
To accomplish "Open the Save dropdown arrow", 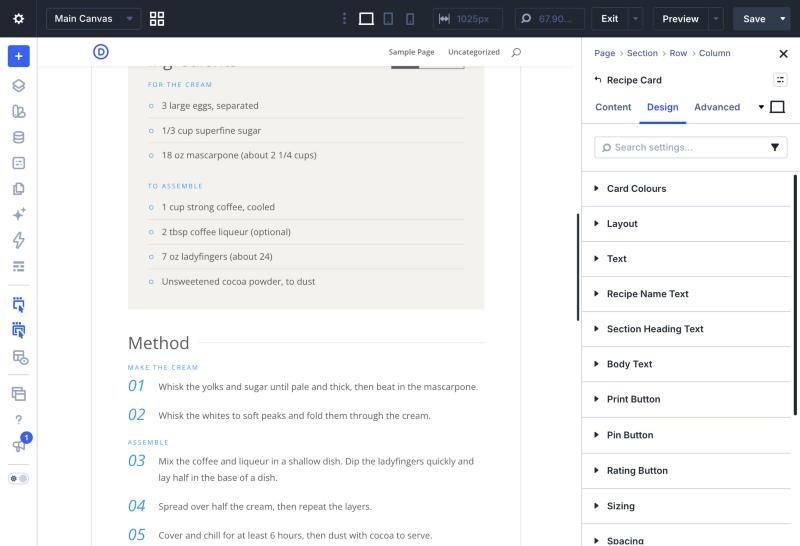I will point(783,19).
